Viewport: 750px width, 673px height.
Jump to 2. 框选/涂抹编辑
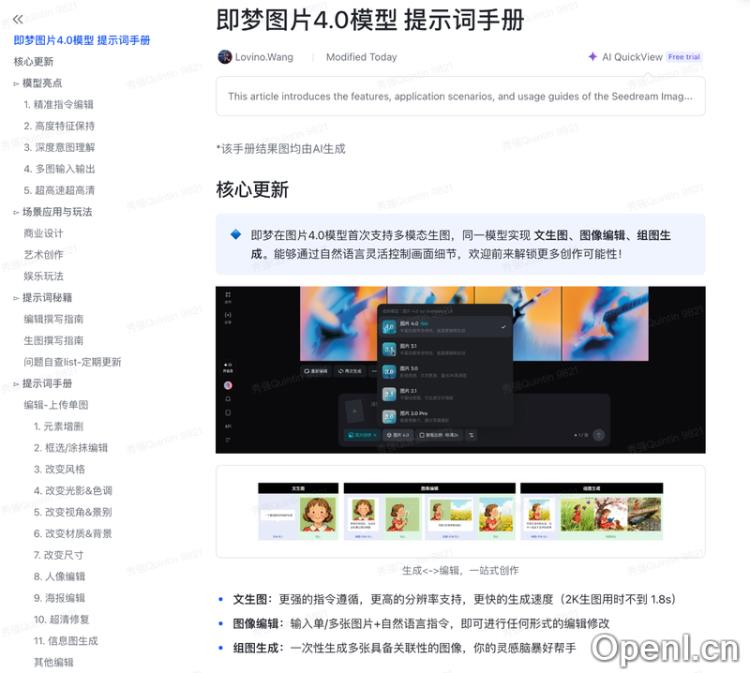pos(71,448)
